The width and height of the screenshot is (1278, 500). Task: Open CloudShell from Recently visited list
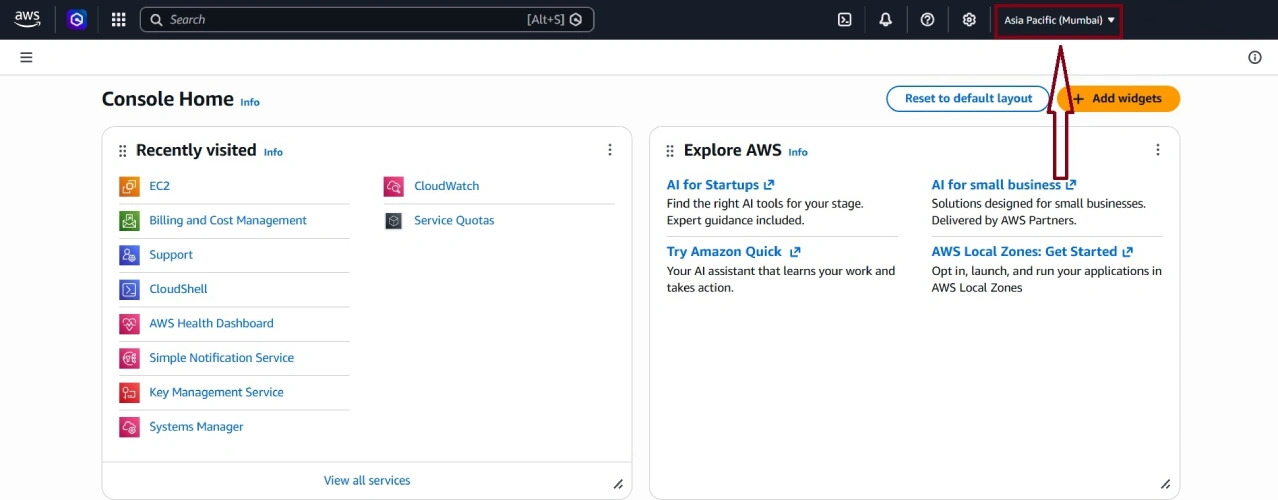tap(178, 289)
